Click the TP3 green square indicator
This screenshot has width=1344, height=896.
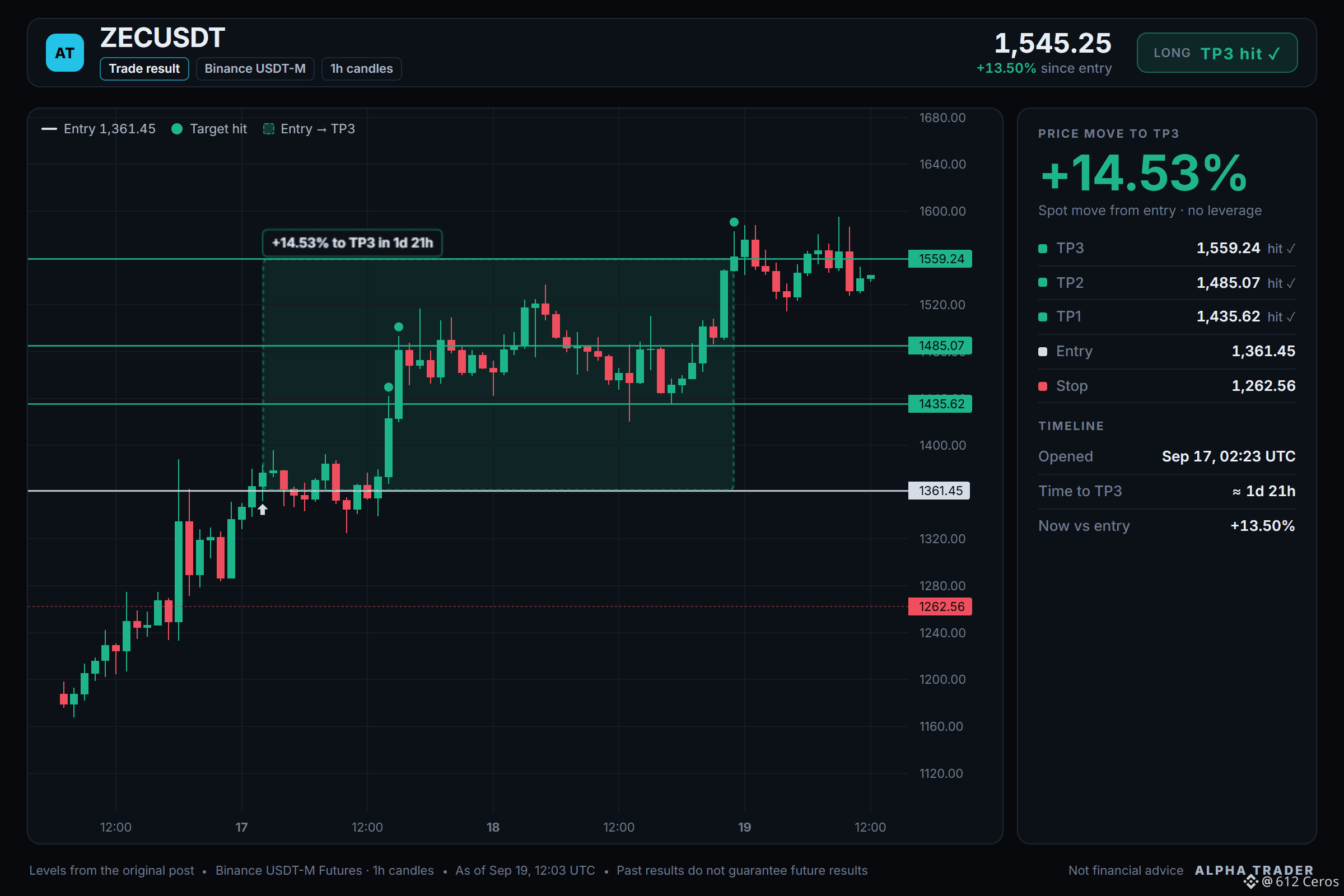1043,249
